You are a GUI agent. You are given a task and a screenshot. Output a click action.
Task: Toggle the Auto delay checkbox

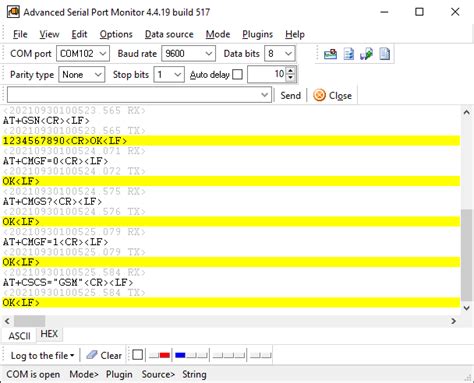(237, 74)
